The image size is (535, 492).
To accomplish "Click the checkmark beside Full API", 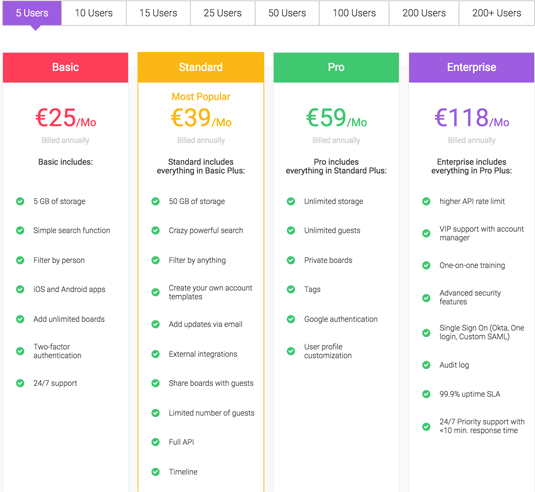I will click(x=156, y=442).
